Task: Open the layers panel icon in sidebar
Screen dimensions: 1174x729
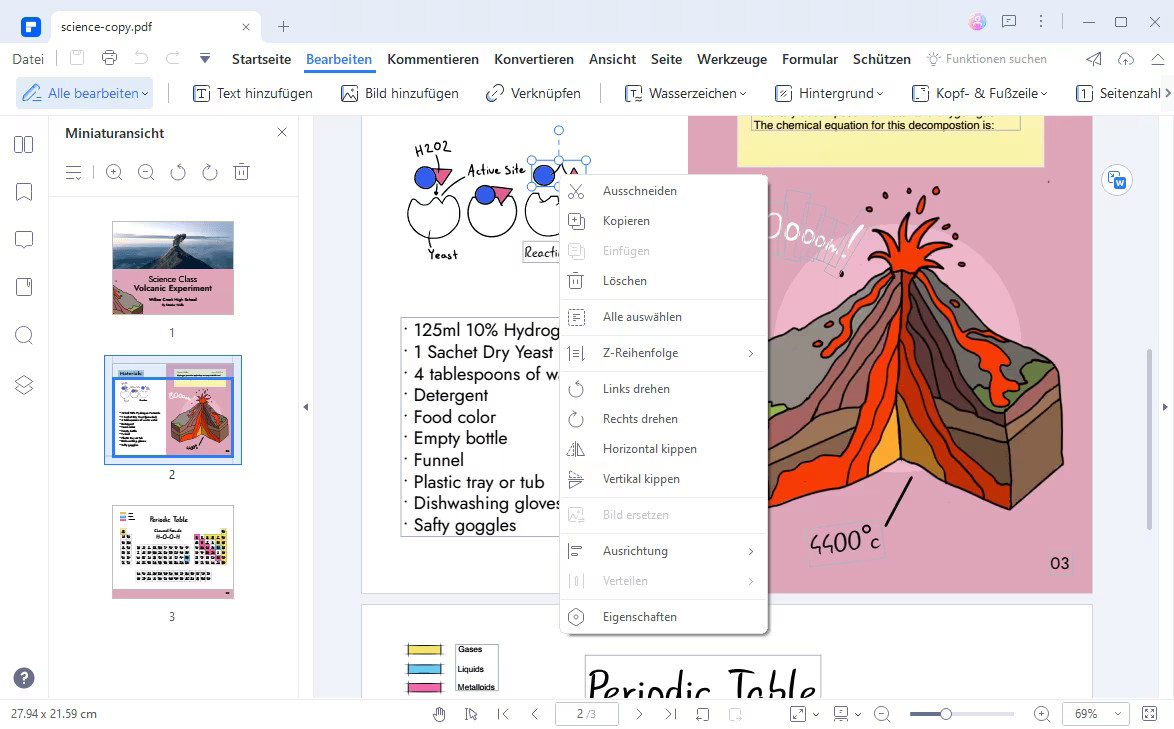Action: click(x=24, y=385)
